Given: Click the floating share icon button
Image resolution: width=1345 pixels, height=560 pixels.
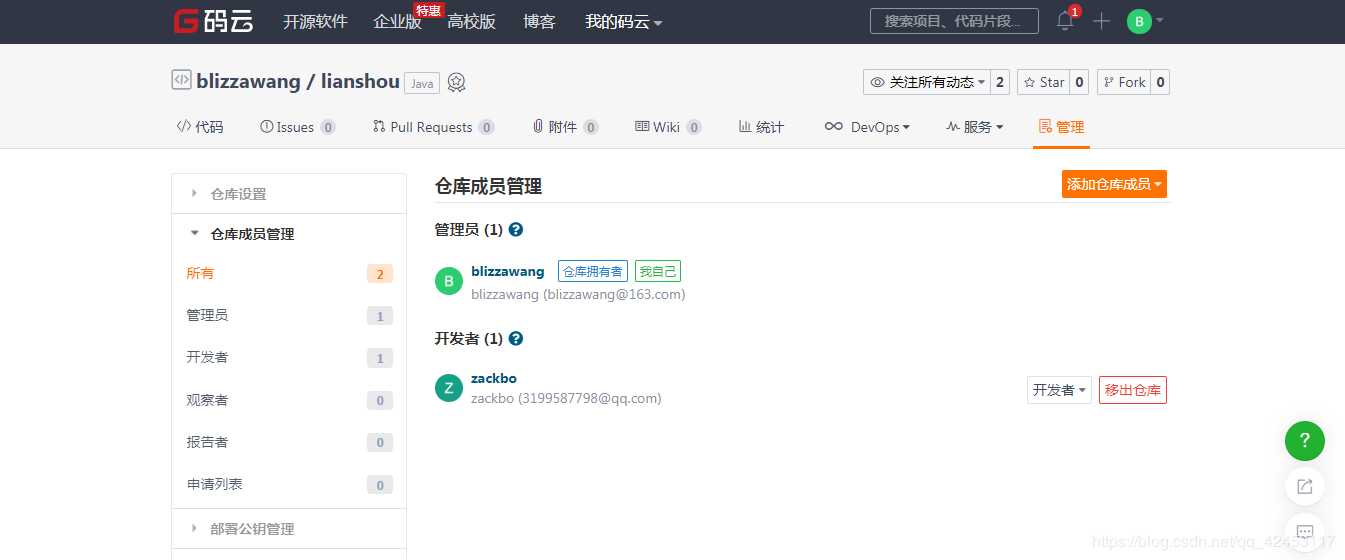Looking at the screenshot, I should [x=1305, y=486].
